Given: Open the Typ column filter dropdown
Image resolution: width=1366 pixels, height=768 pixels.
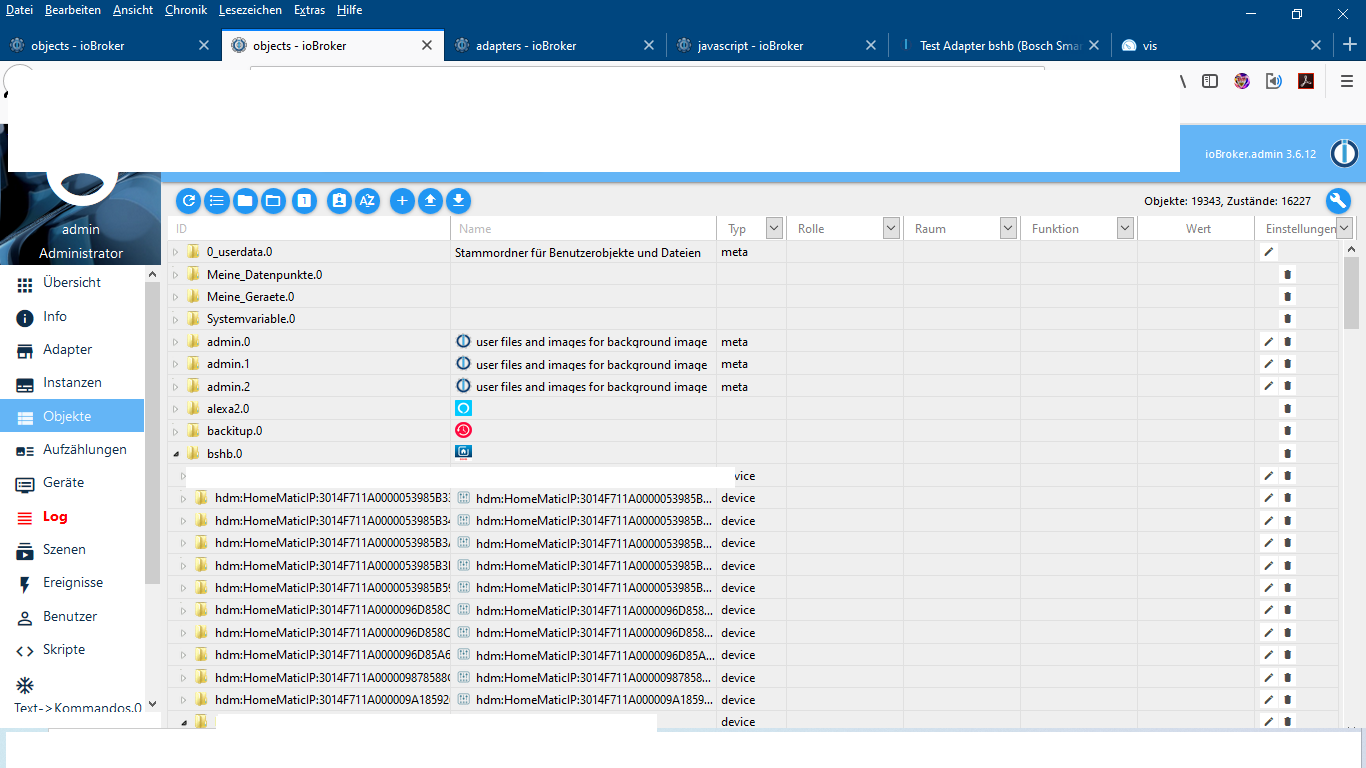Looking at the screenshot, I should click(774, 228).
